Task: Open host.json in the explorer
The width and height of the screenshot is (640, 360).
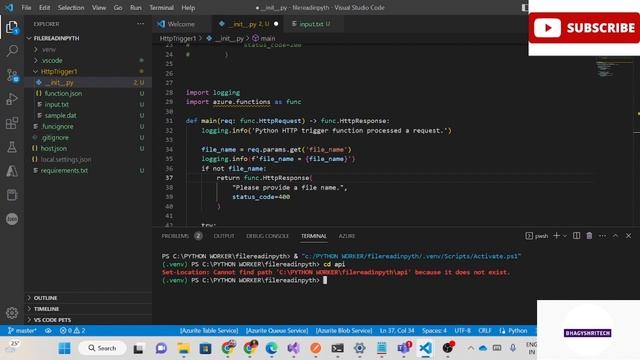Action: [x=54, y=149]
